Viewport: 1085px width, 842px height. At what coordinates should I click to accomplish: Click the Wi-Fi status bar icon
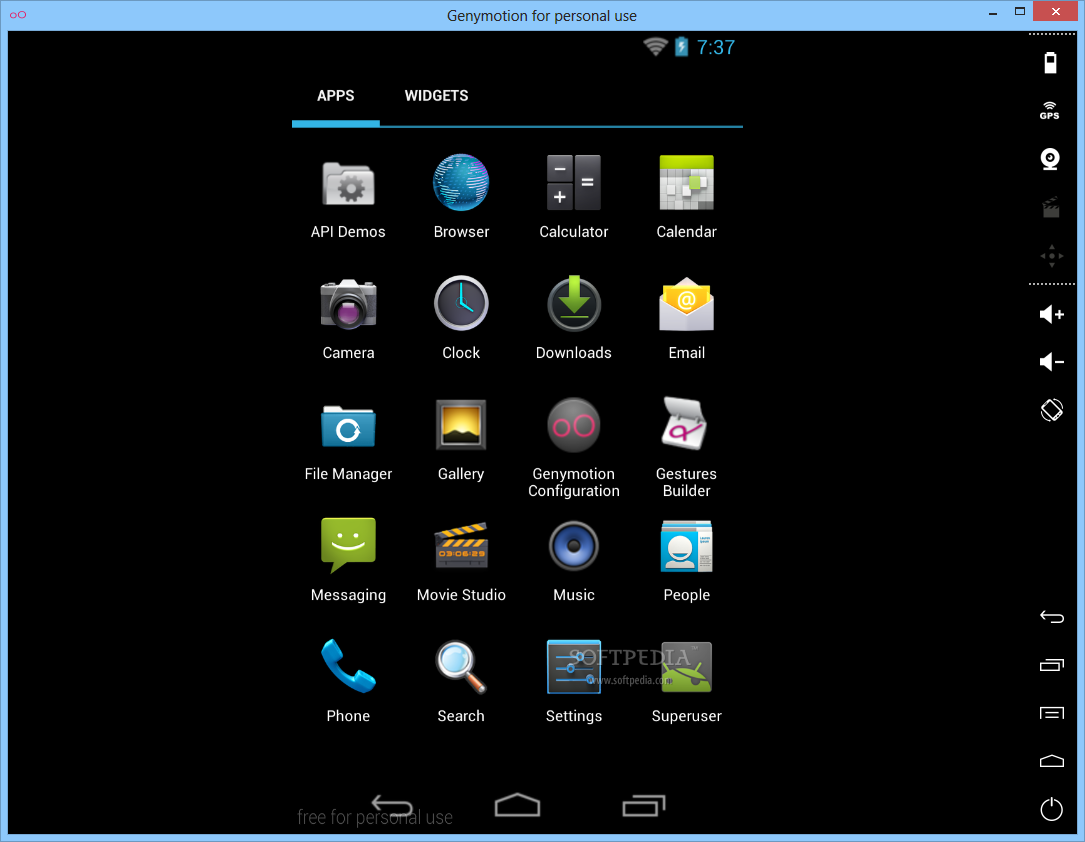tap(655, 46)
